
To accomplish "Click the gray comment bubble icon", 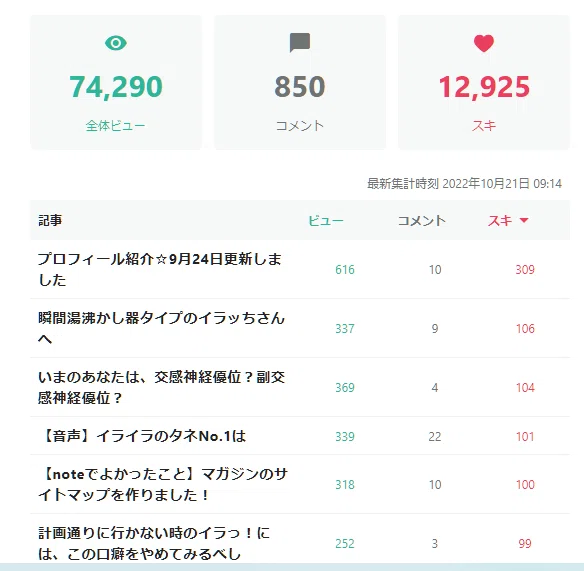I will click(300, 42).
